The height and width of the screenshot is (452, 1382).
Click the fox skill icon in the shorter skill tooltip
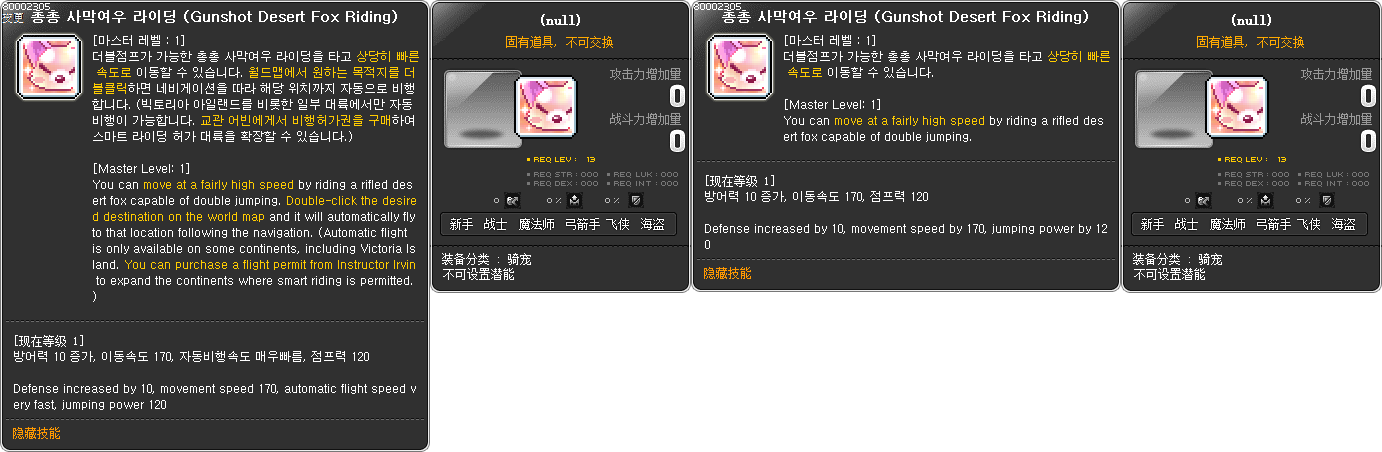pyautogui.click(x=740, y=67)
